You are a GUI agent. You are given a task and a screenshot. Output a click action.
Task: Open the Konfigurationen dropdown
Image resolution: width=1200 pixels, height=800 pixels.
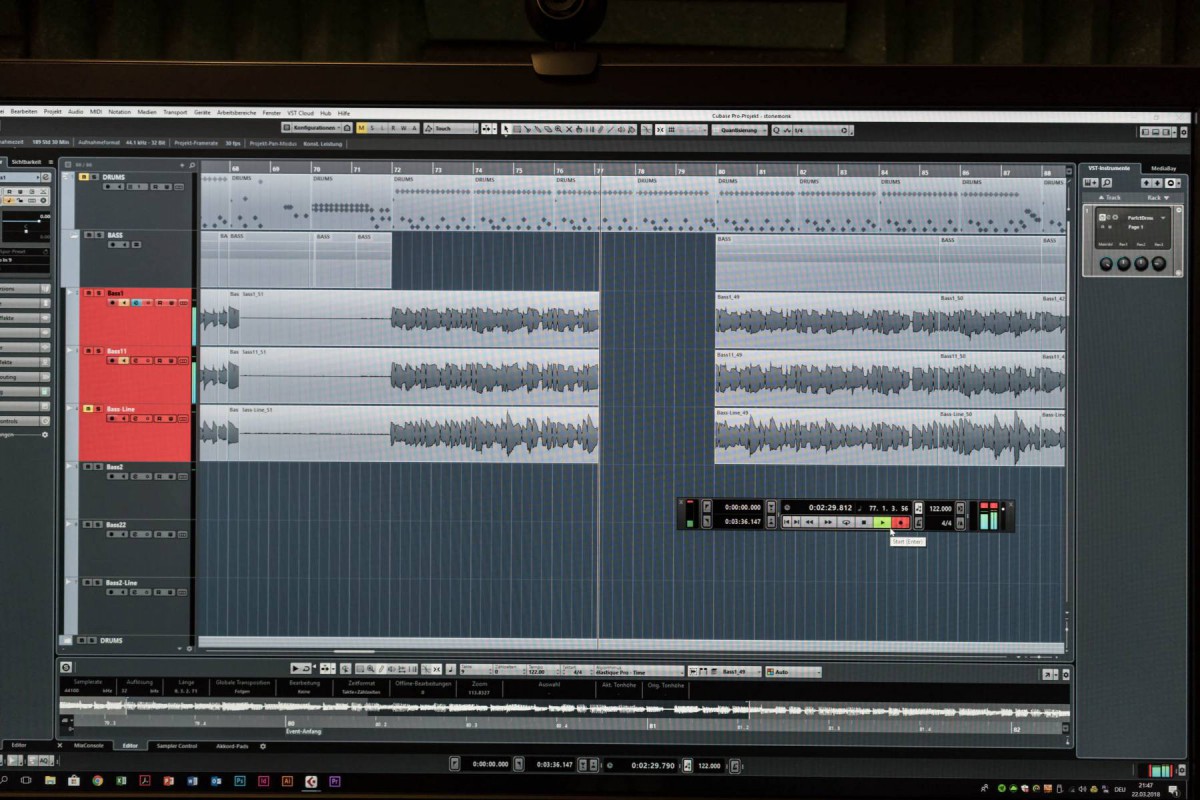coord(311,129)
